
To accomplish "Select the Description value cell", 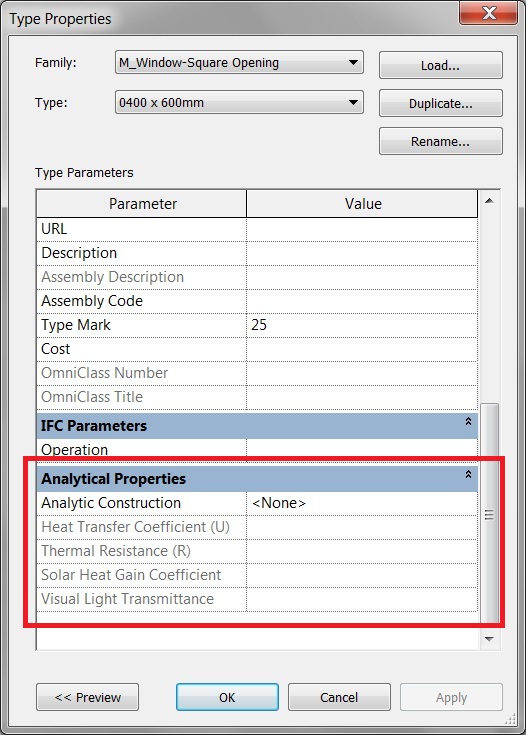I will click(x=362, y=253).
